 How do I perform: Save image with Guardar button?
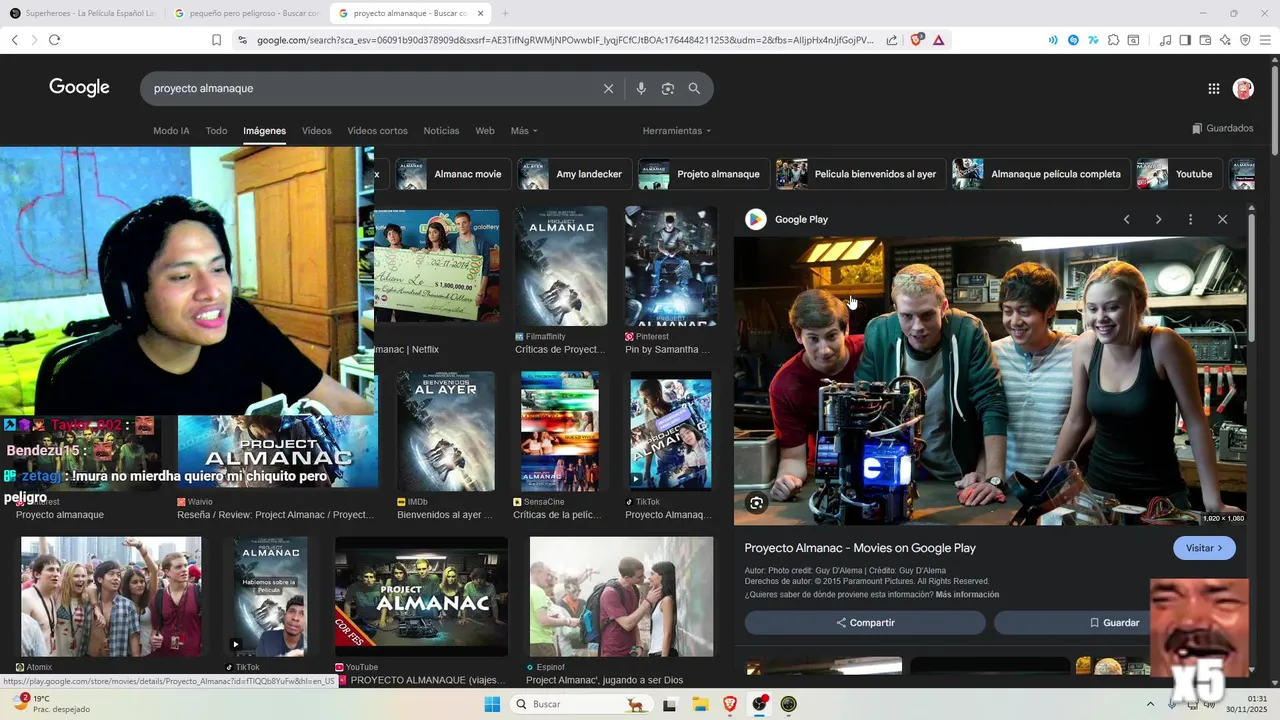point(1114,623)
